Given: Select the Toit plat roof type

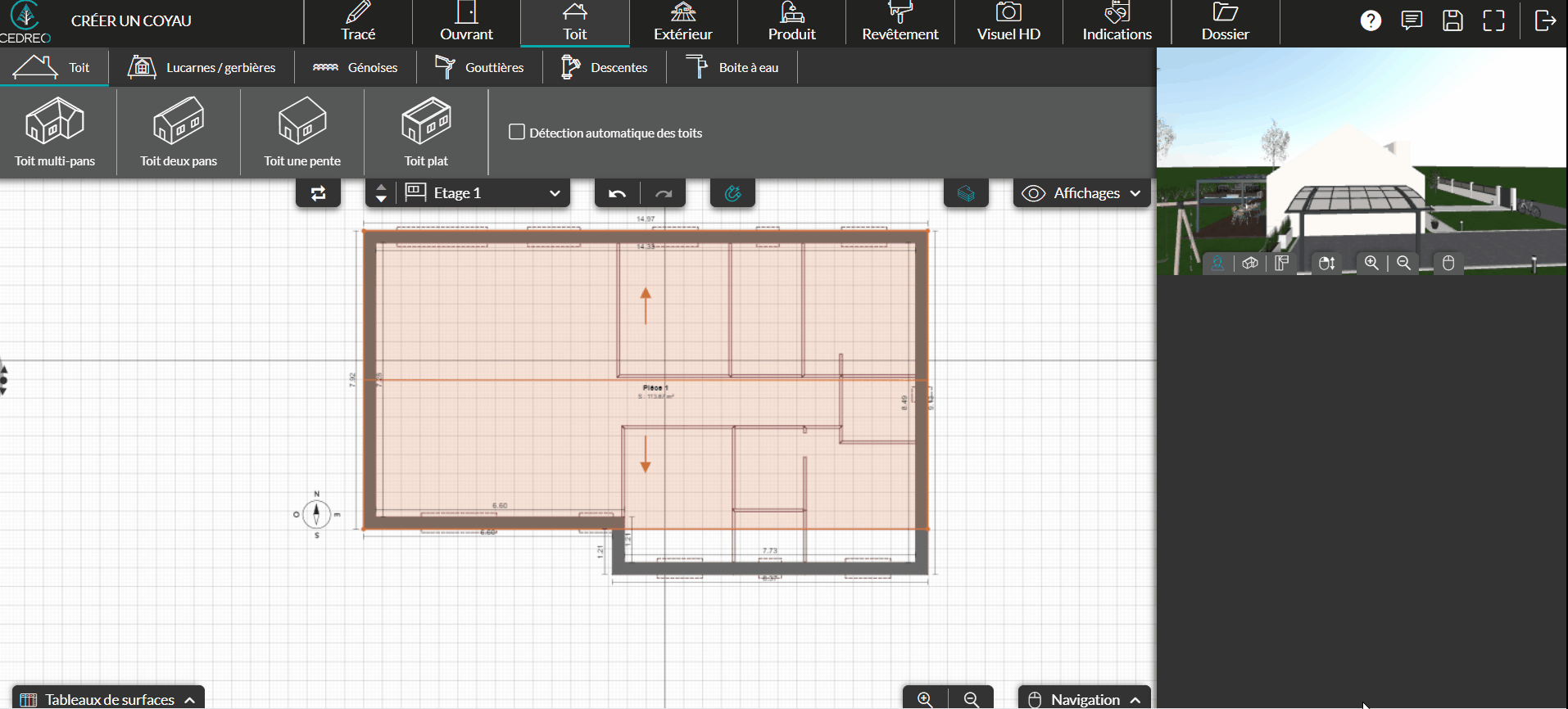Looking at the screenshot, I should coord(426,132).
